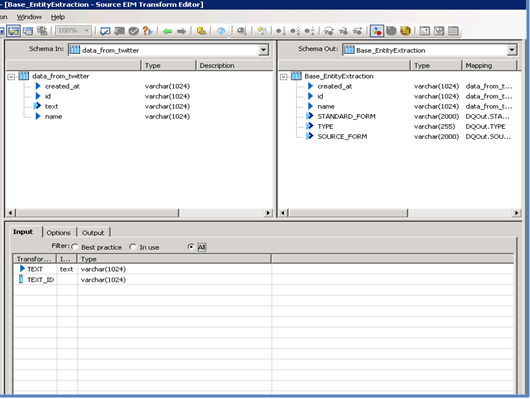530x399 pixels.
Task: Select the text column in Schema In
Action: click(52, 107)
